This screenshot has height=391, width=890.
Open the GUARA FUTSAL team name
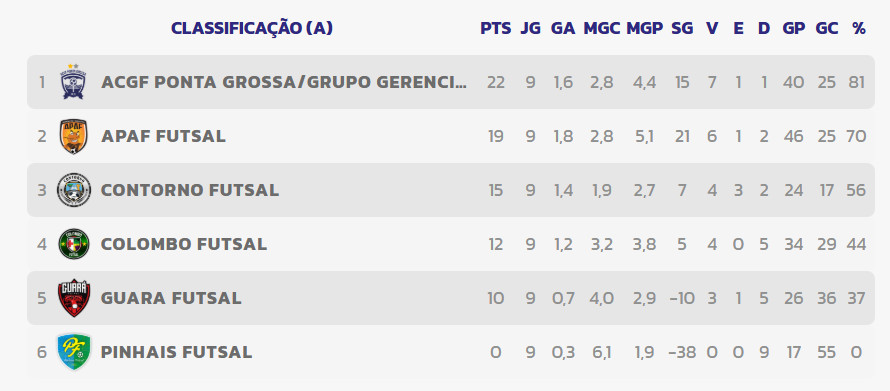171,298
